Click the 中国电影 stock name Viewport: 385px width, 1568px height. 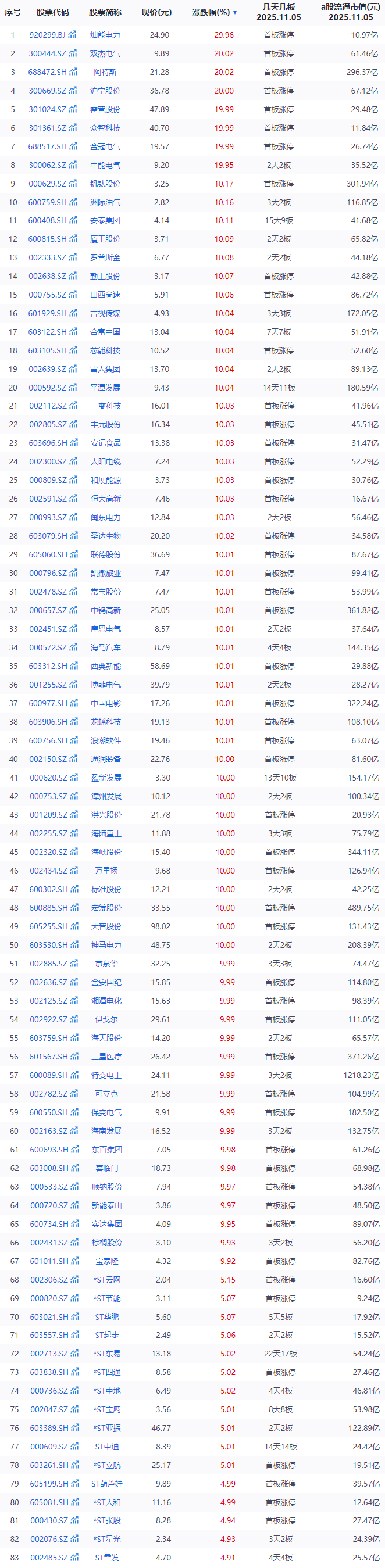[106, 704]
